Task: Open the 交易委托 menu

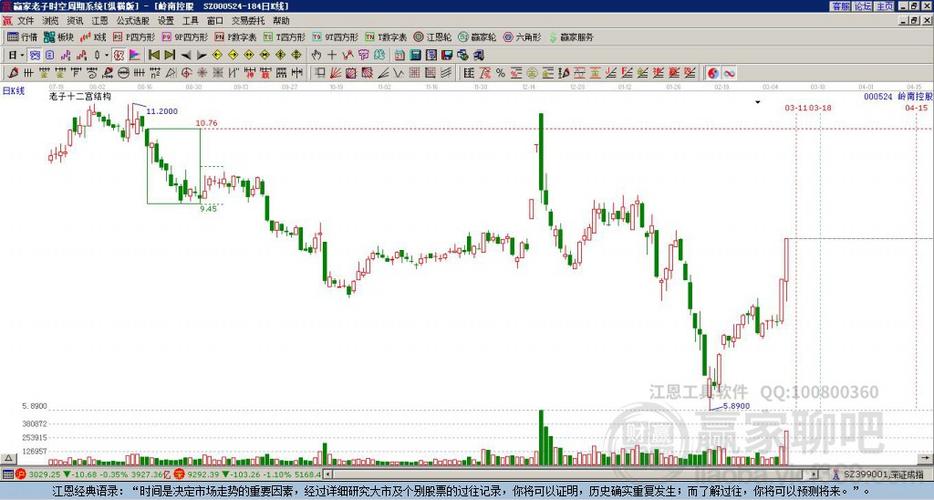Action: click(x=248, y=20)
